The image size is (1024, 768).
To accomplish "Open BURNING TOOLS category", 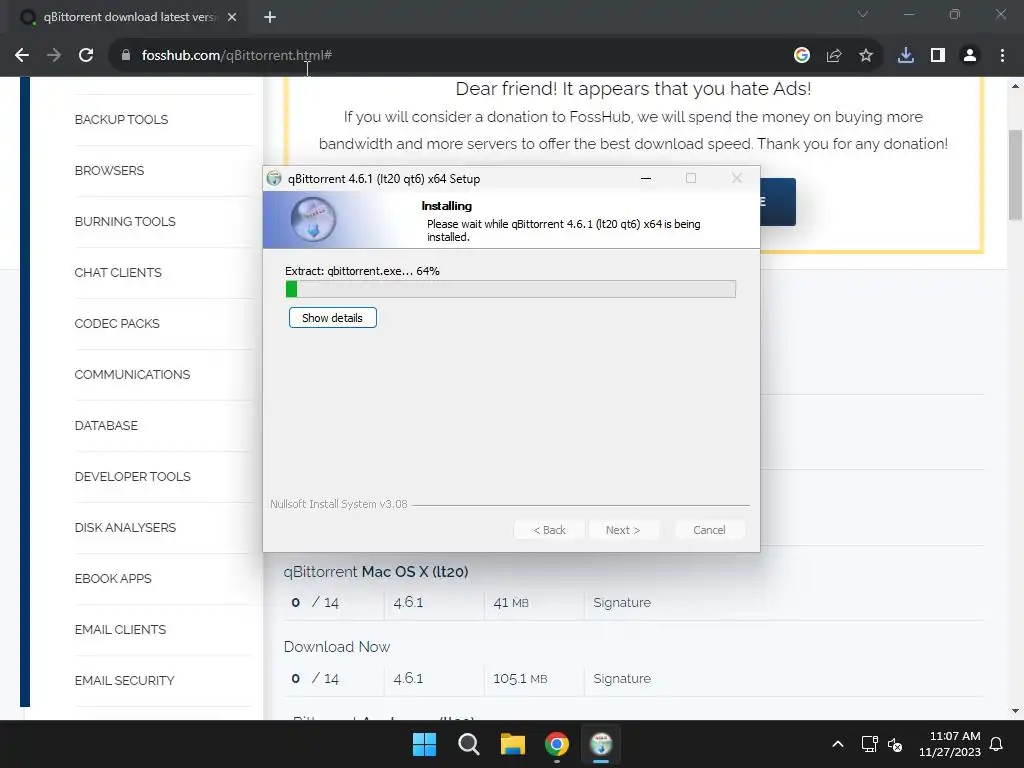I will click(125, 221).
